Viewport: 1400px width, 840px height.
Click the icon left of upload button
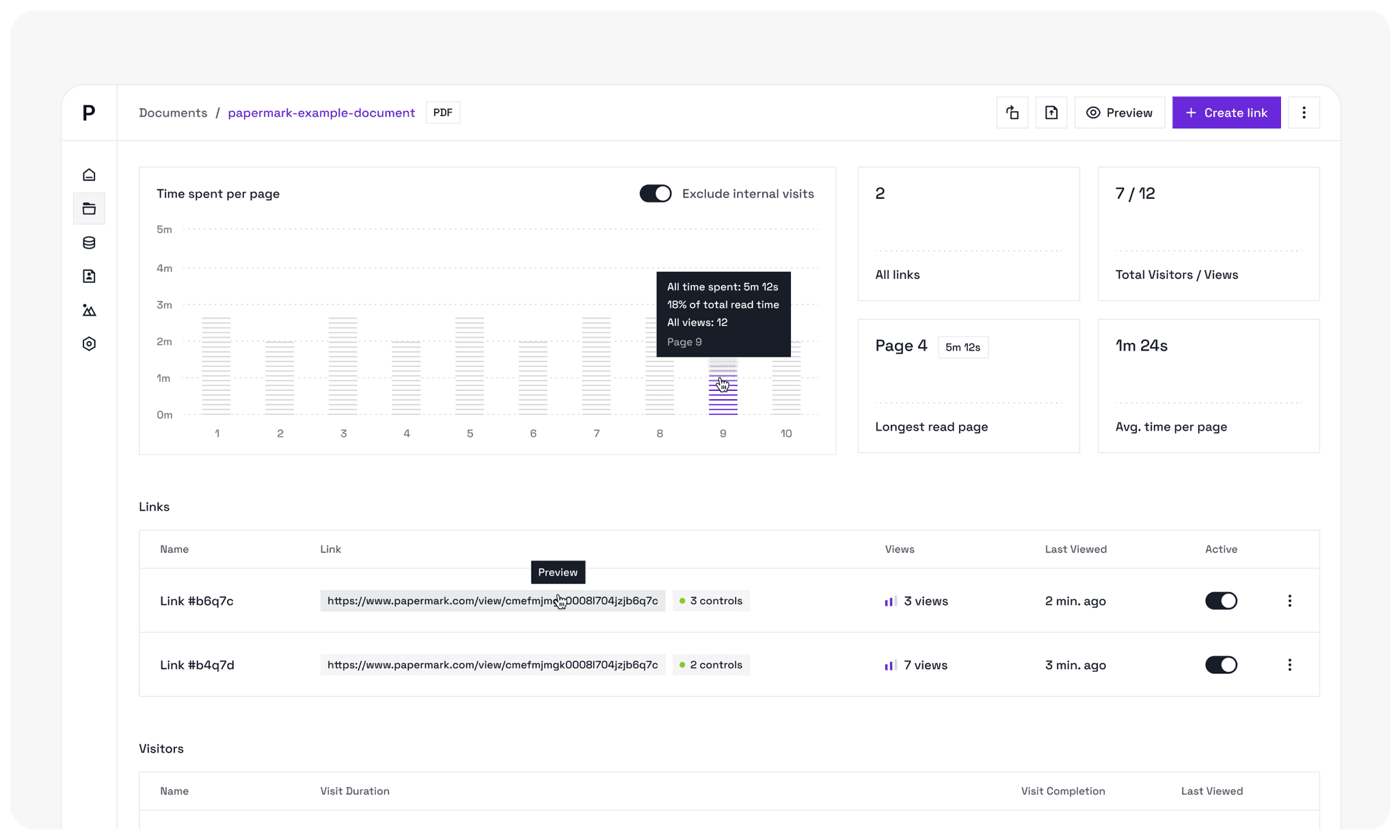[x=1012, y=113]
